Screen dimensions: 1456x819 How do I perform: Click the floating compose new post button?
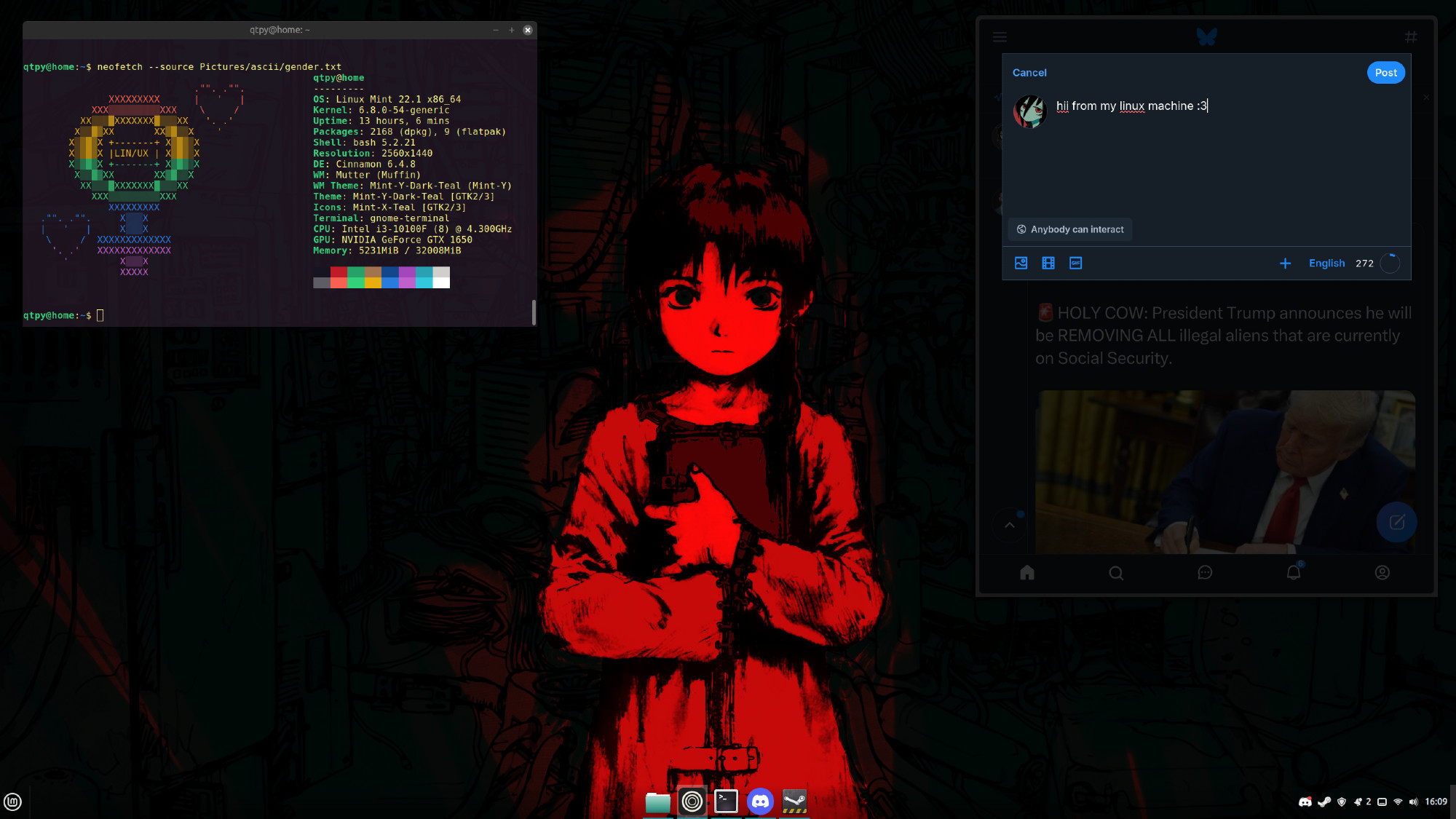[x=1396, y=522]
